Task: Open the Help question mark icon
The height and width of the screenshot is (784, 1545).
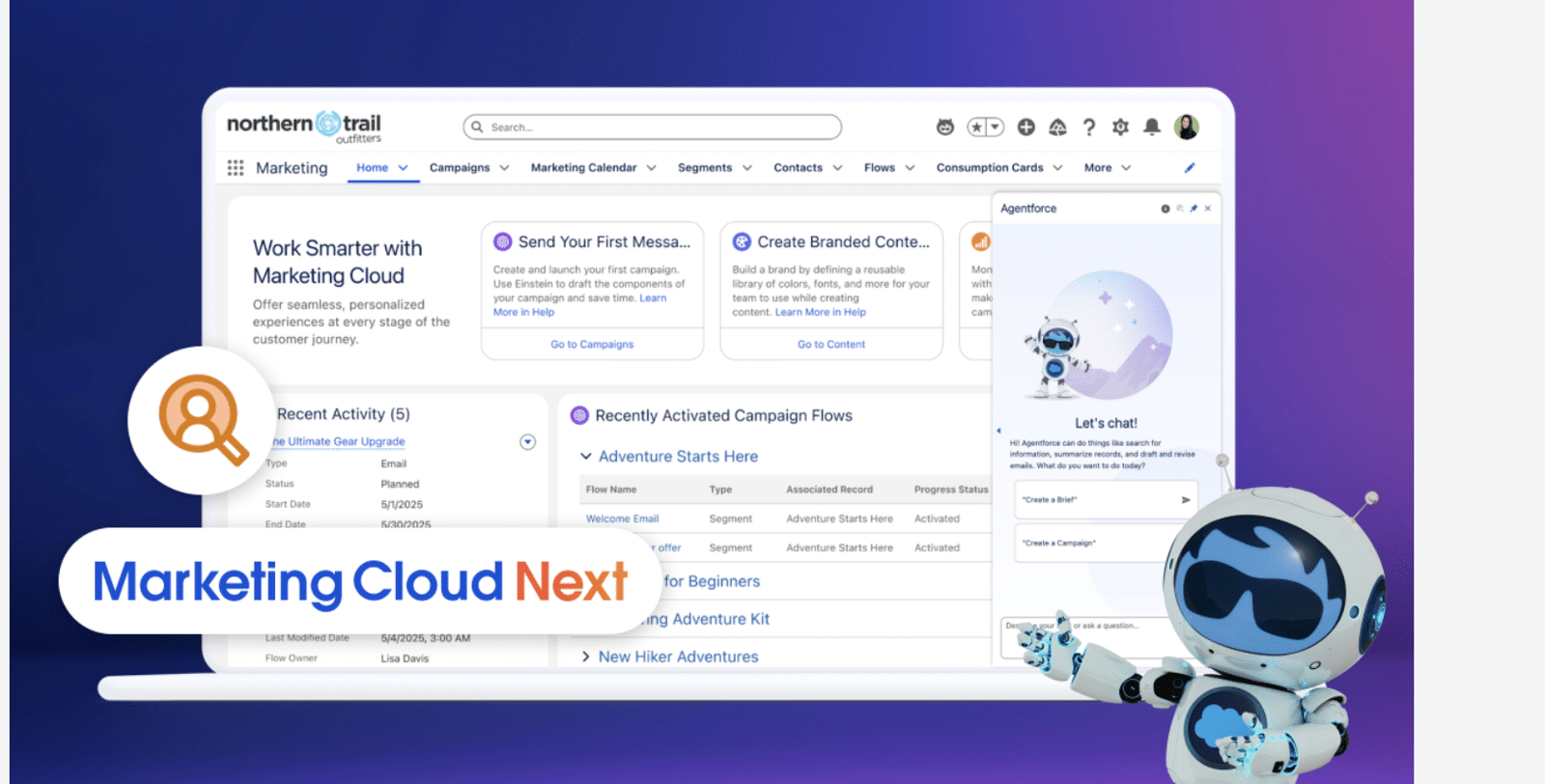Action: tap(1089, 127)
